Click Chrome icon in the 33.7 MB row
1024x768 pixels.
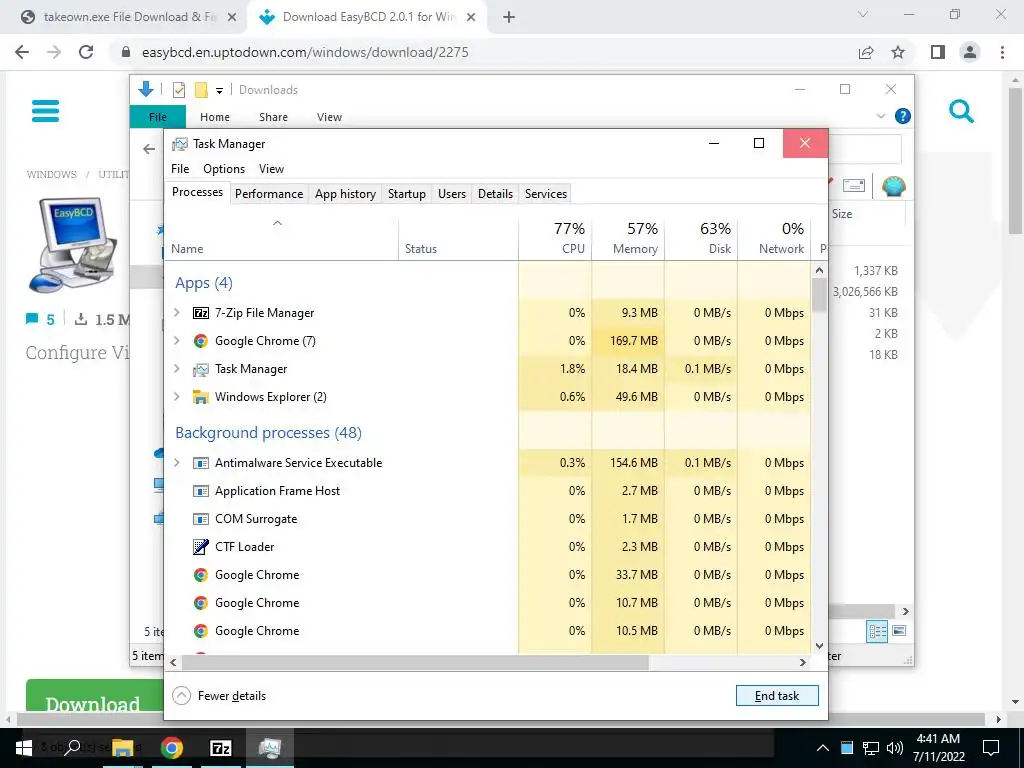pyautogui.click(x=200, y=575)
